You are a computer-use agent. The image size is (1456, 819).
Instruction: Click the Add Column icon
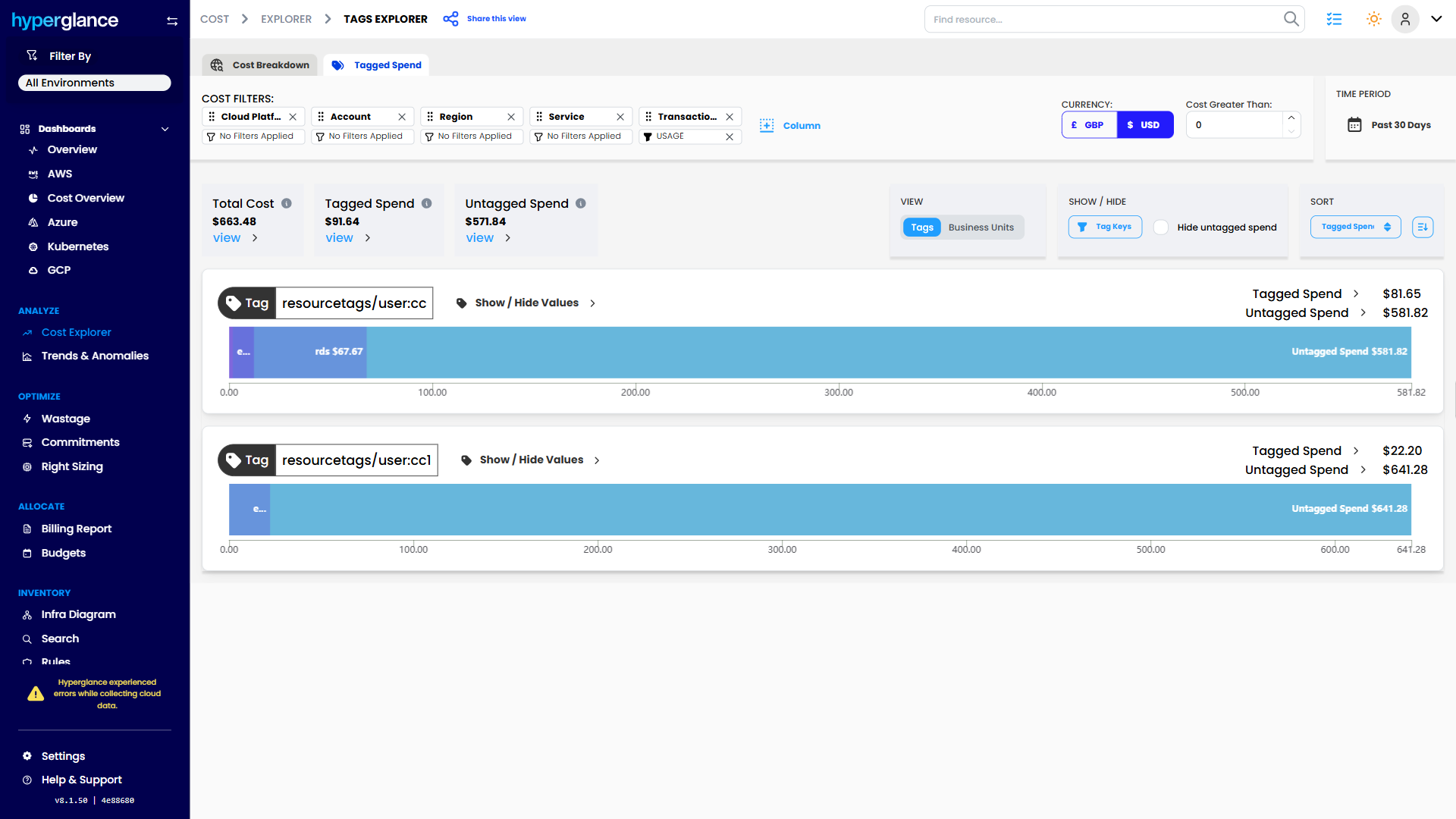767,126
